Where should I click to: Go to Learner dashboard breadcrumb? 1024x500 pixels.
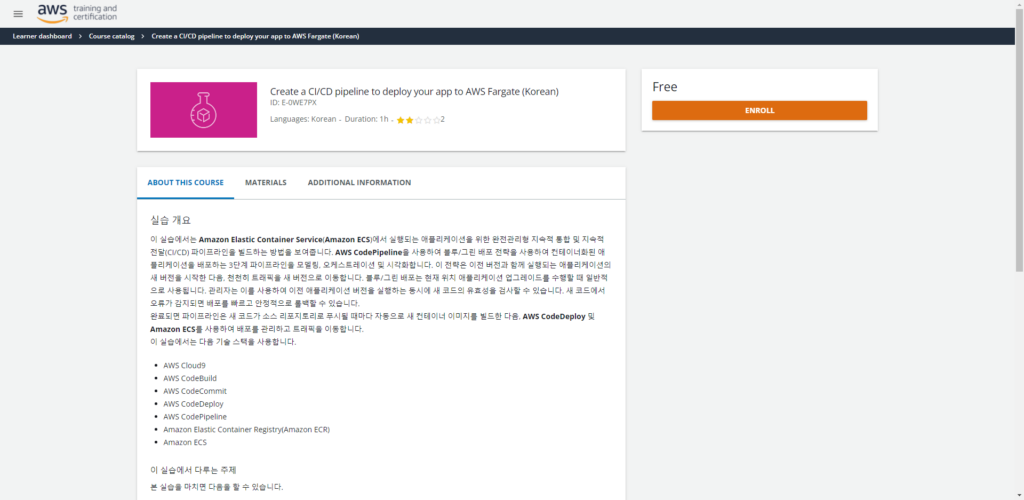(42, 37)
